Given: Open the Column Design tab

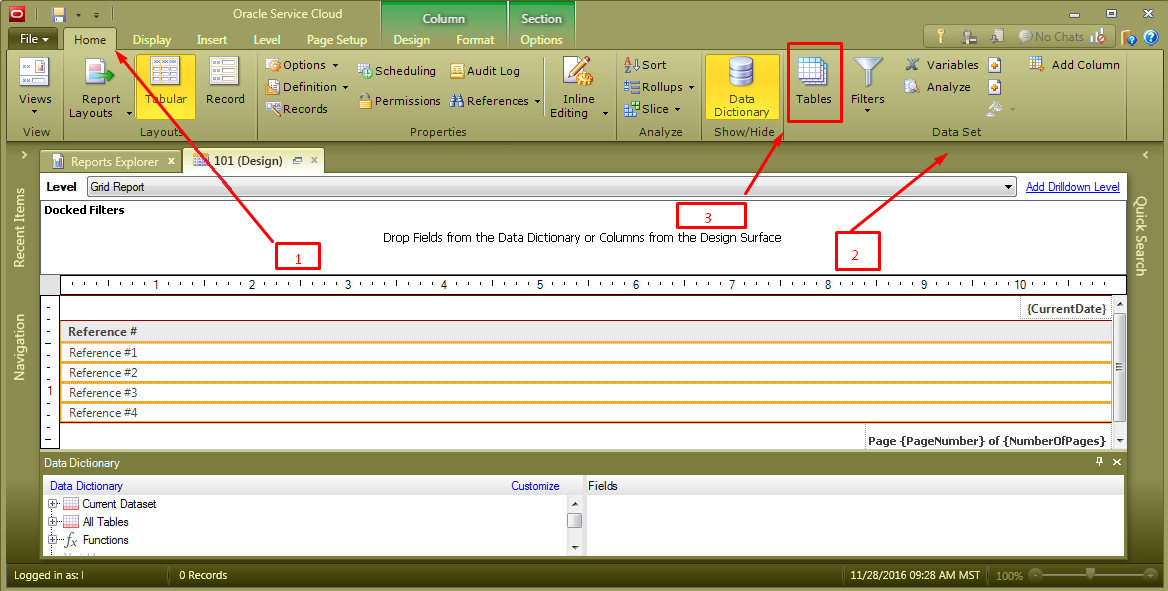Looking at the screenshot, I should point(411,39).
